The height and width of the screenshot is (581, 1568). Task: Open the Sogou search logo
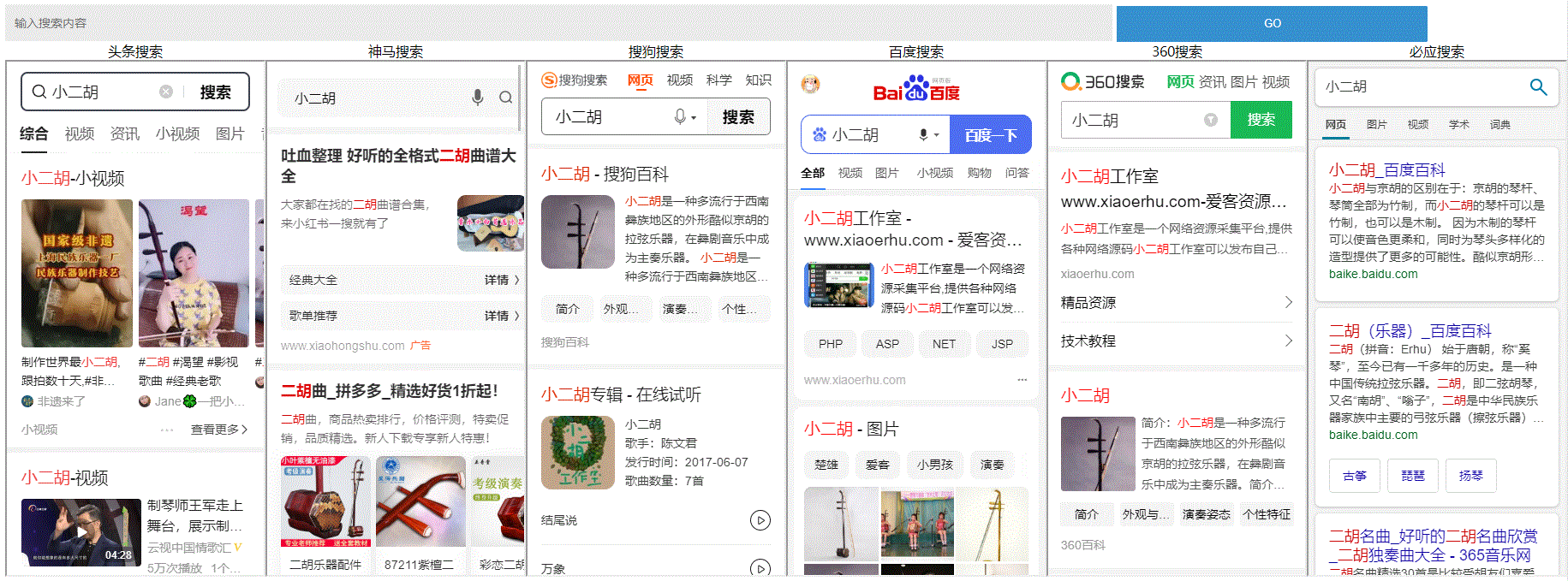575,80
